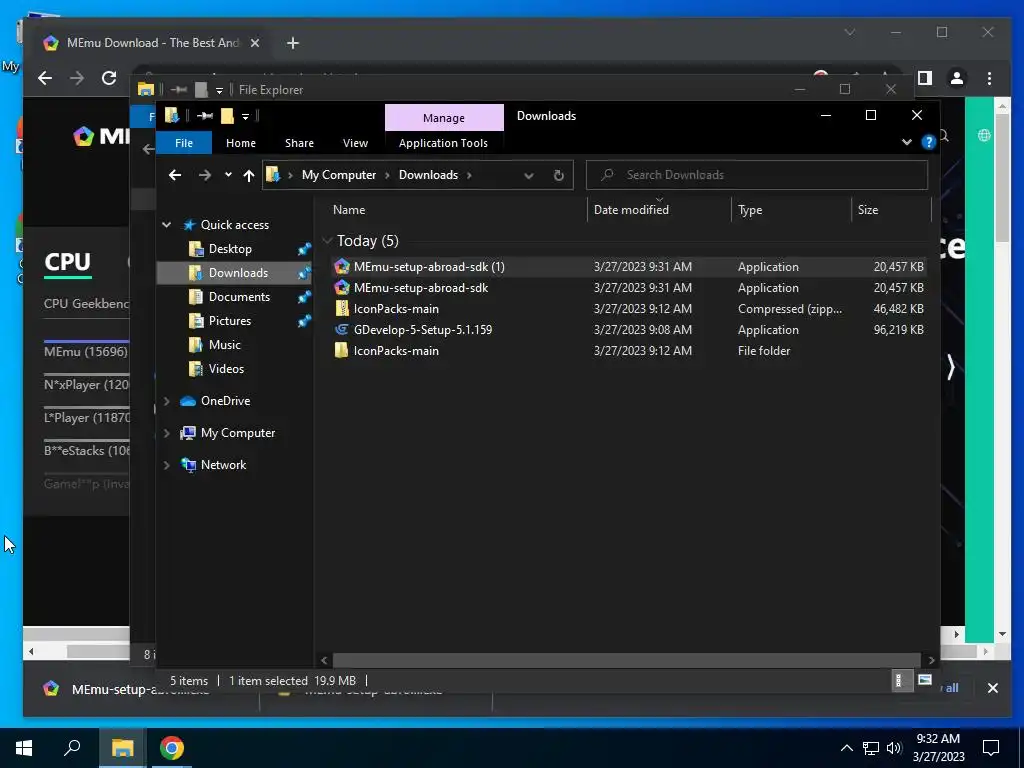Expand the ribbon with the chevron
This screenshot has height=768, width=1024.
pyautogui.click(x=906, y=142)
